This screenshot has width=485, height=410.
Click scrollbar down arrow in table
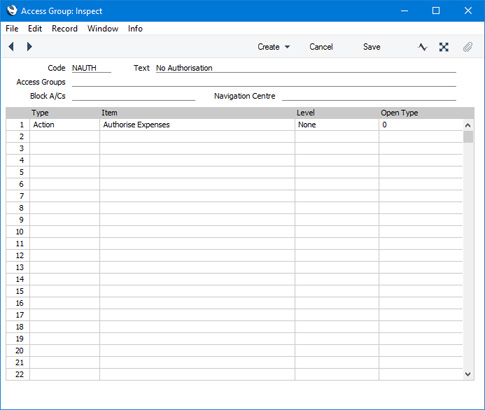click(x=468, y=374)
